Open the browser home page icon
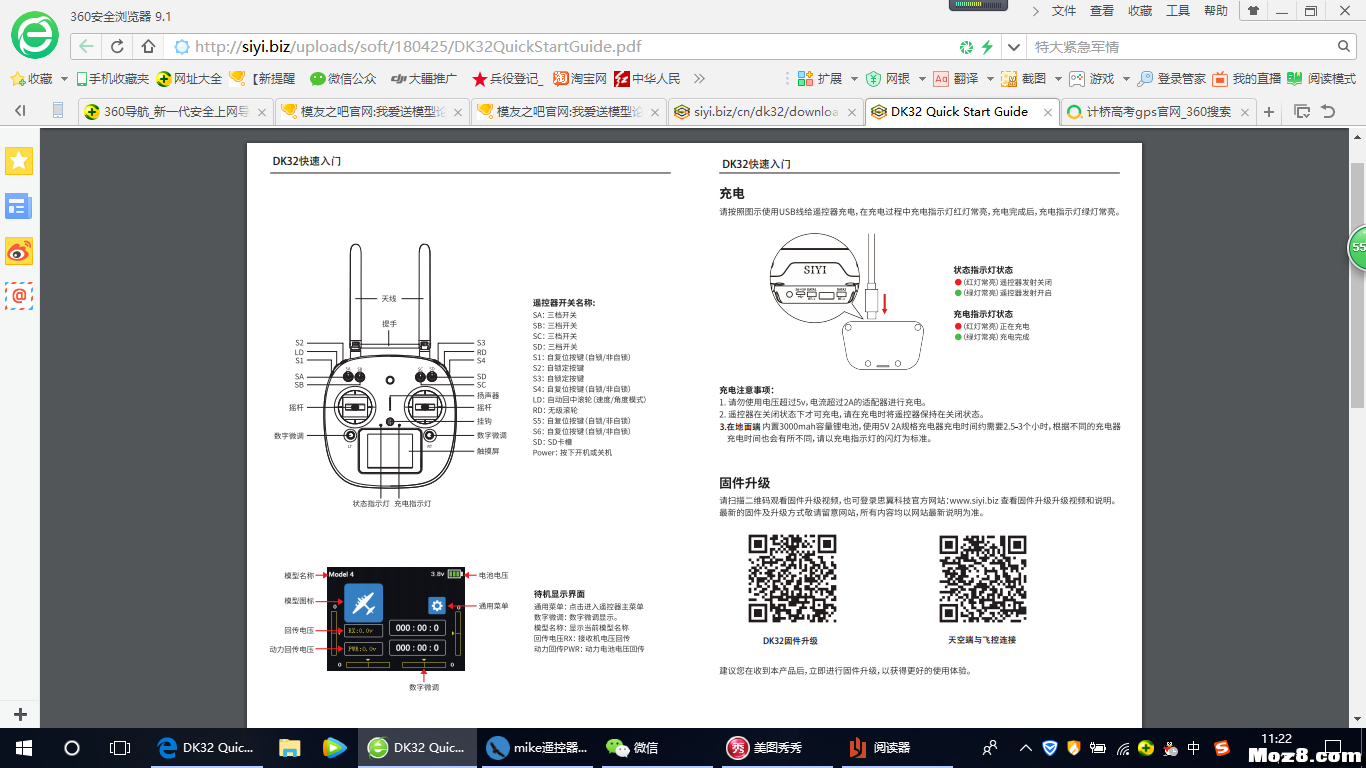 tap(148, 46)
